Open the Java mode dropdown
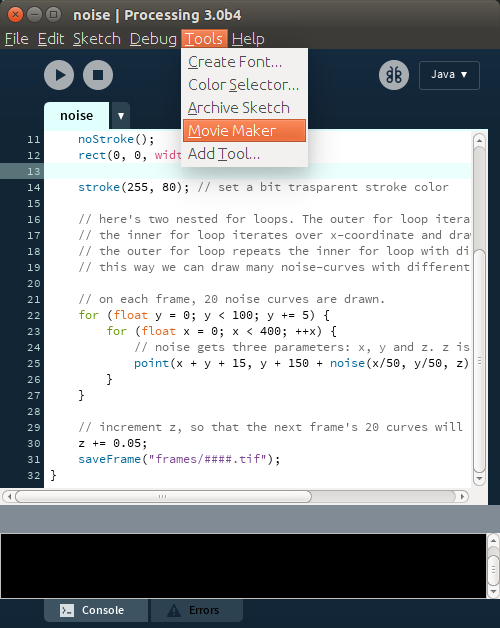 click(x=449, y=75)
